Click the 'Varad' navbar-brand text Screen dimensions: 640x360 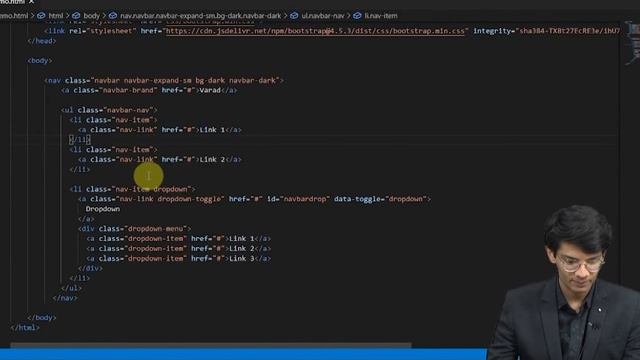(210, 90)
